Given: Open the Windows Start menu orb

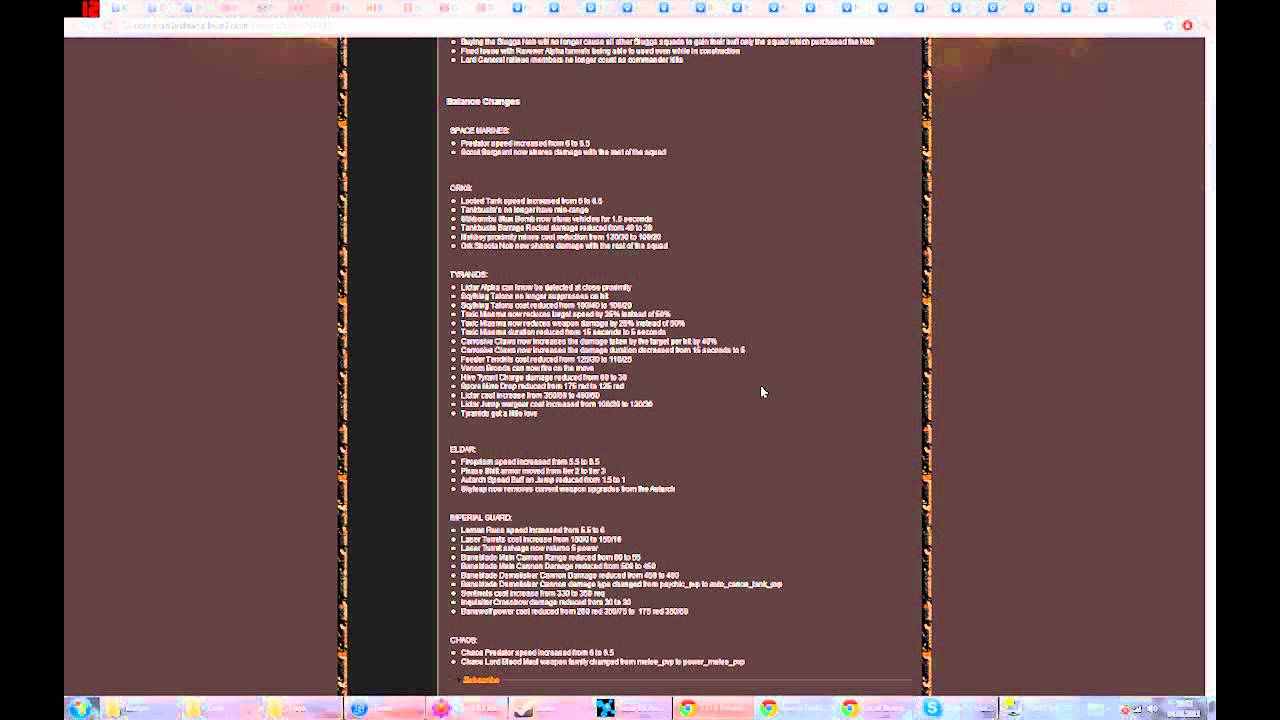Looking at the screenshot, I should [x=81, y=708].
